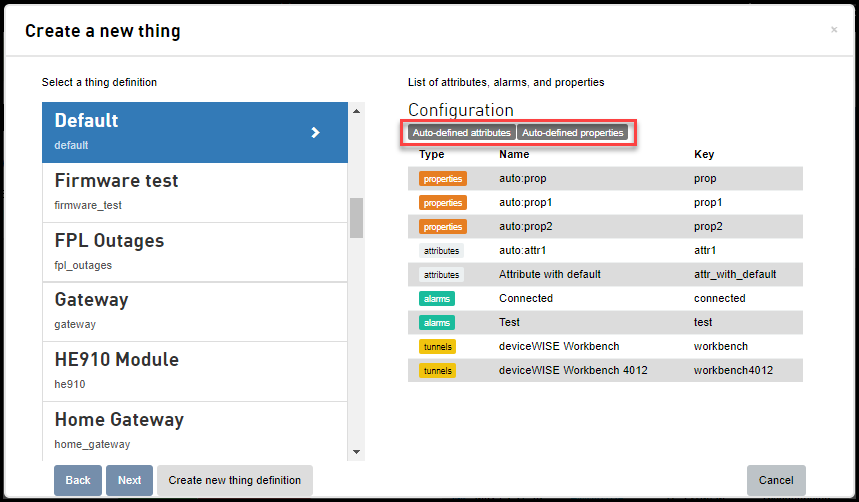Image resolution: width=859 pixels, height=502 pixels.
Task: Click the yellow tunnels badge for deviceWISE Workbench
Action: 437,347
